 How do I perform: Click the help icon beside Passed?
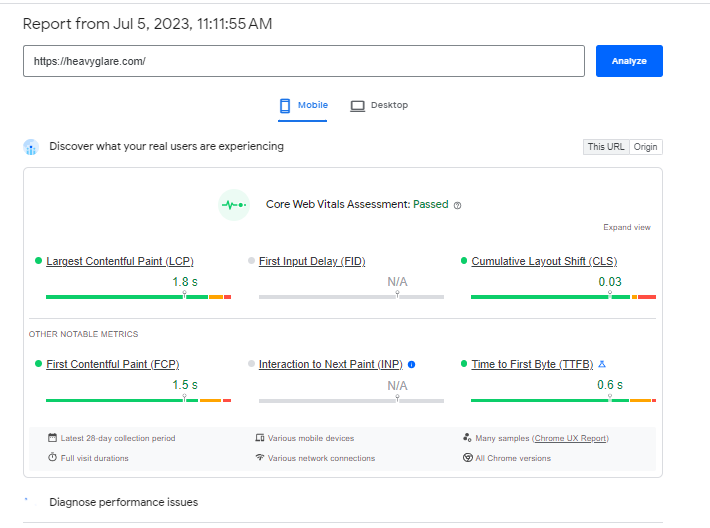pyautogui.click(x=457, y=205)
